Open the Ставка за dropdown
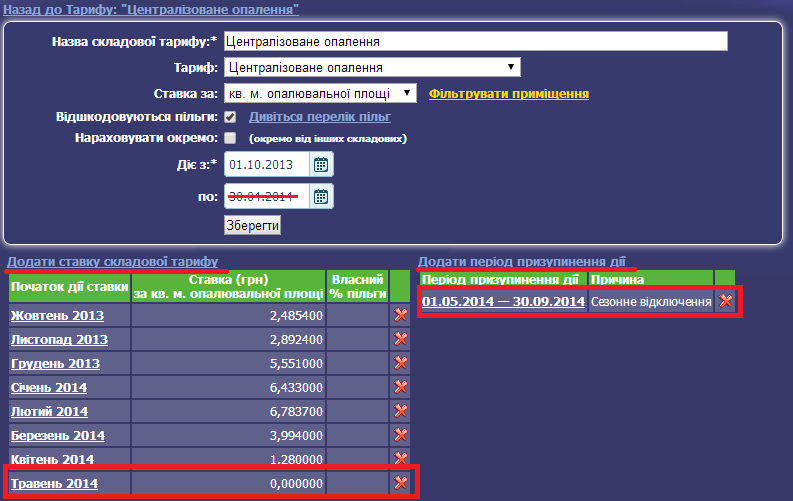This screenshot has width=793, height=501. [320, 93]
